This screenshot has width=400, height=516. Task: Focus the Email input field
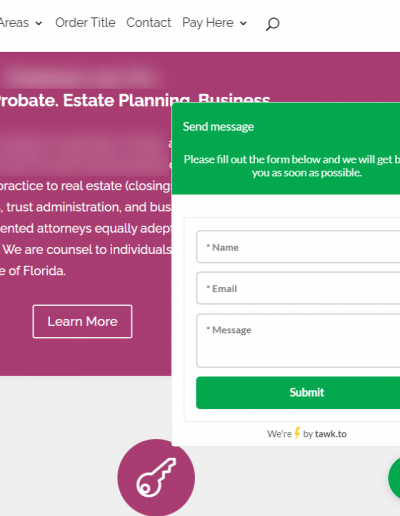coord(298,288)
